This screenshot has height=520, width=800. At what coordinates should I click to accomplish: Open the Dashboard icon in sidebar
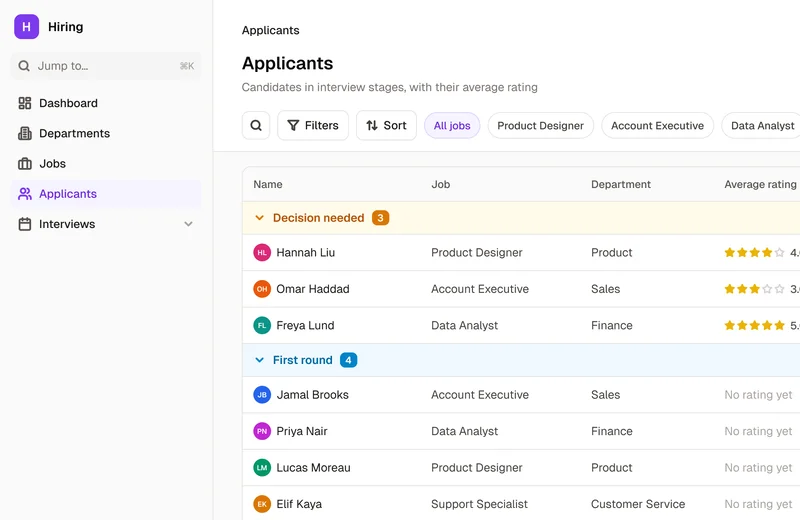point(24,103)
